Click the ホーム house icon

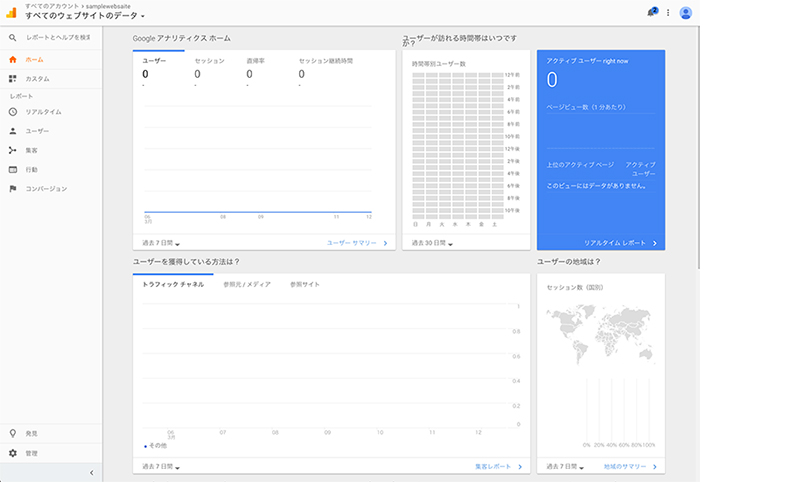[13, 60]
